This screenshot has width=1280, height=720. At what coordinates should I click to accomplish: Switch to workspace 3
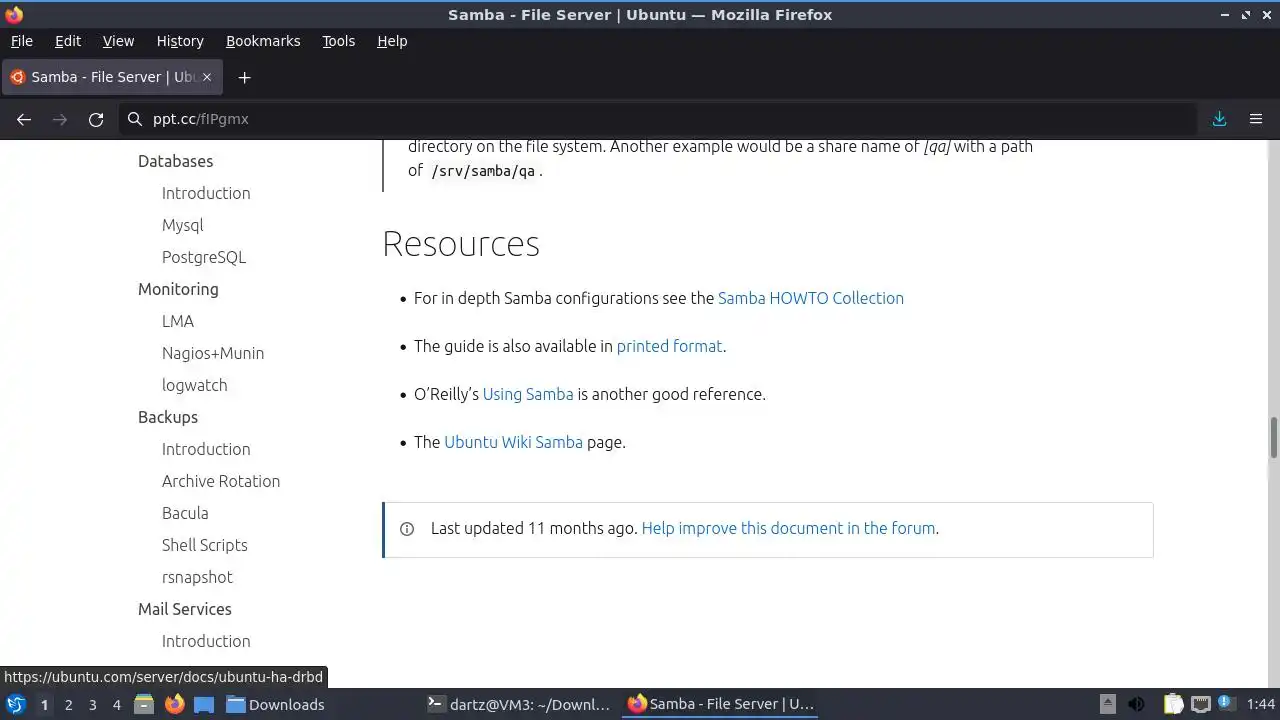click(92, 704)
